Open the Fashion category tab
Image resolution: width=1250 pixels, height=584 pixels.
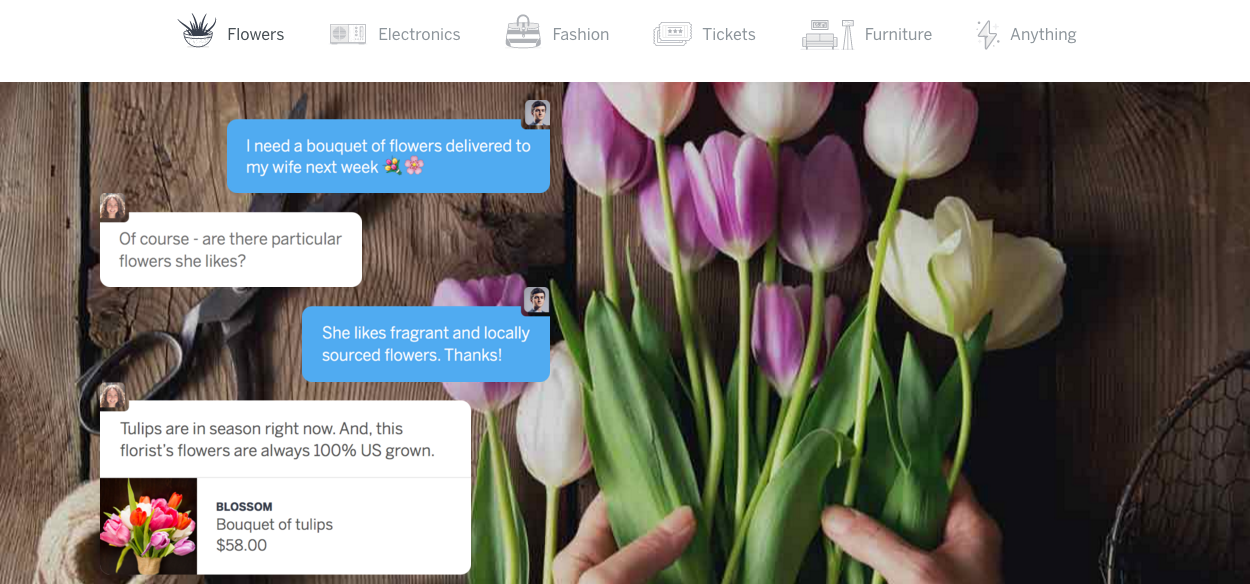click(557, 33)
